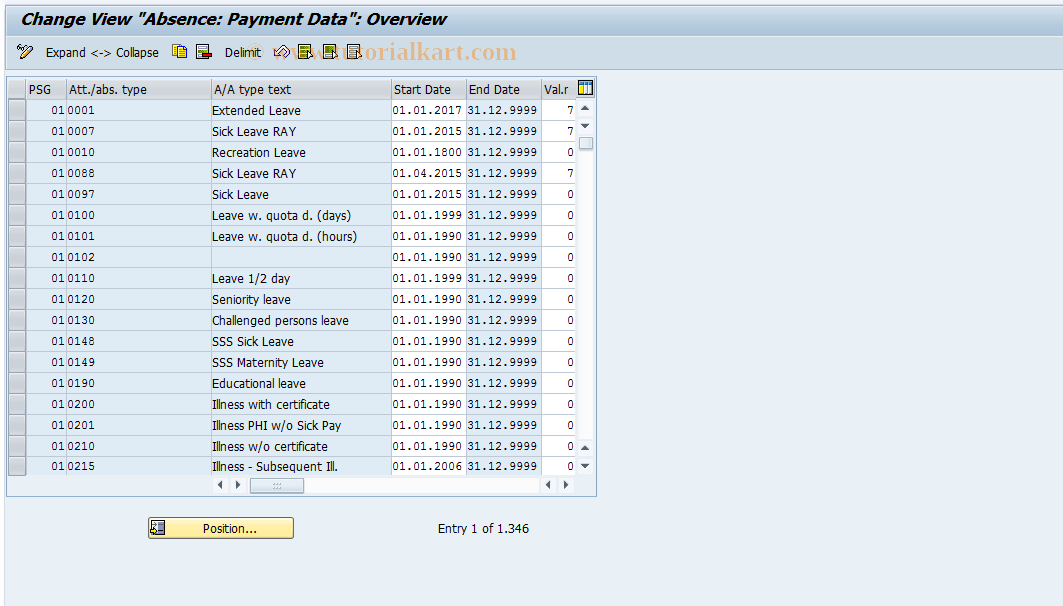
Task: Click the Delete row icon
Action: pyautogui.click(x=203, y=52)
